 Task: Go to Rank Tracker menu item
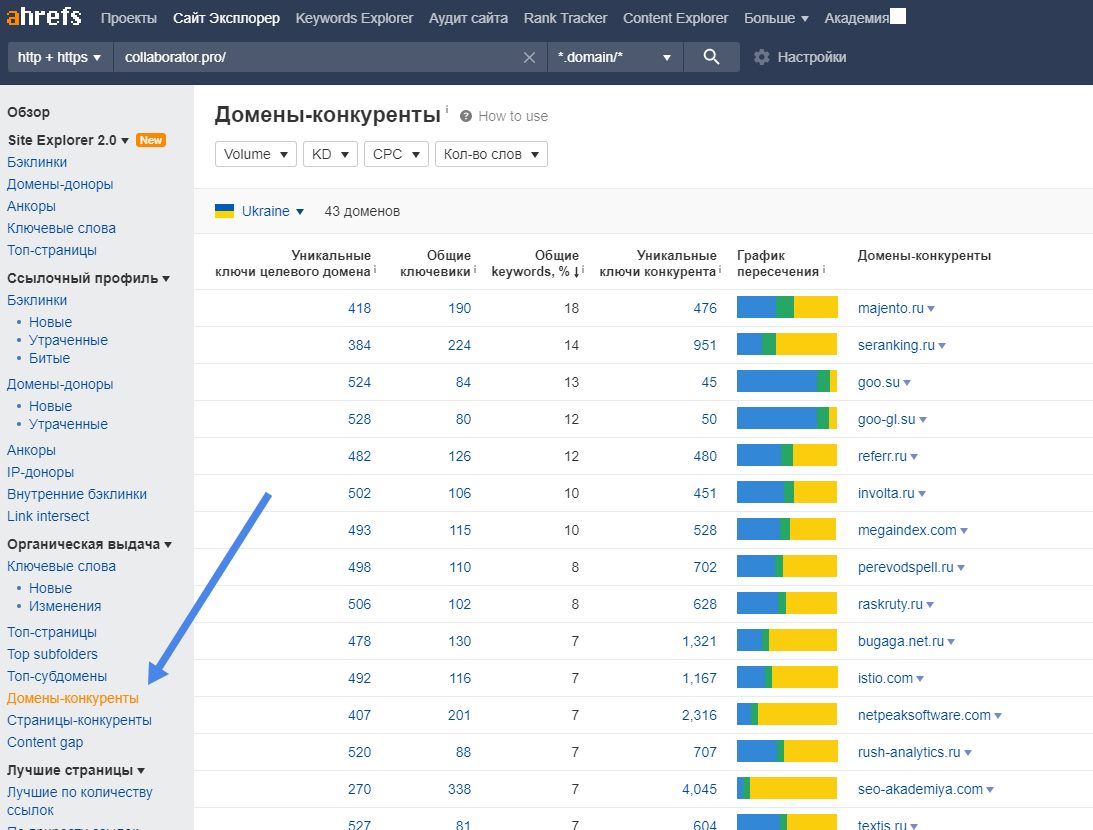coord(565,18)
